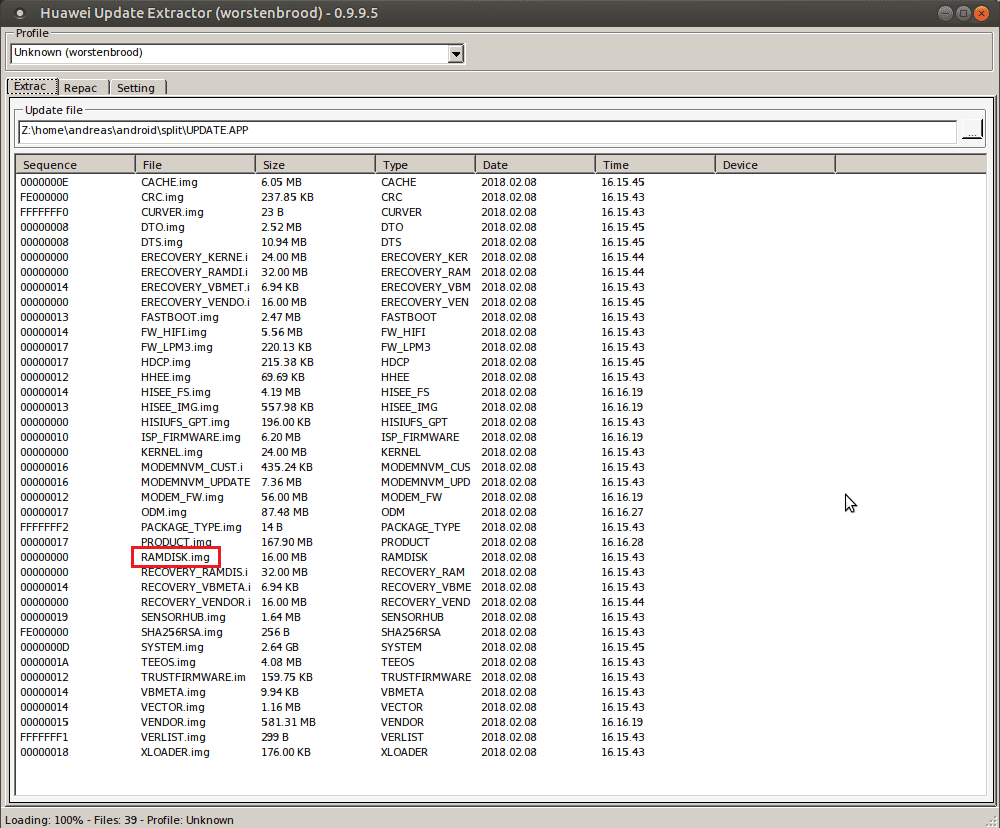Open the Settings tab
1000x828 pixels.
coord(136,88)
